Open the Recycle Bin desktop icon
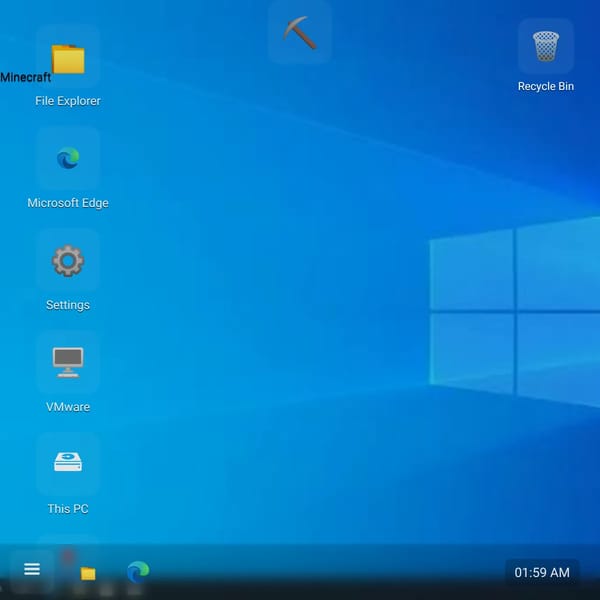The width and height of the screenshot is (600, 600). pos(546,46)
